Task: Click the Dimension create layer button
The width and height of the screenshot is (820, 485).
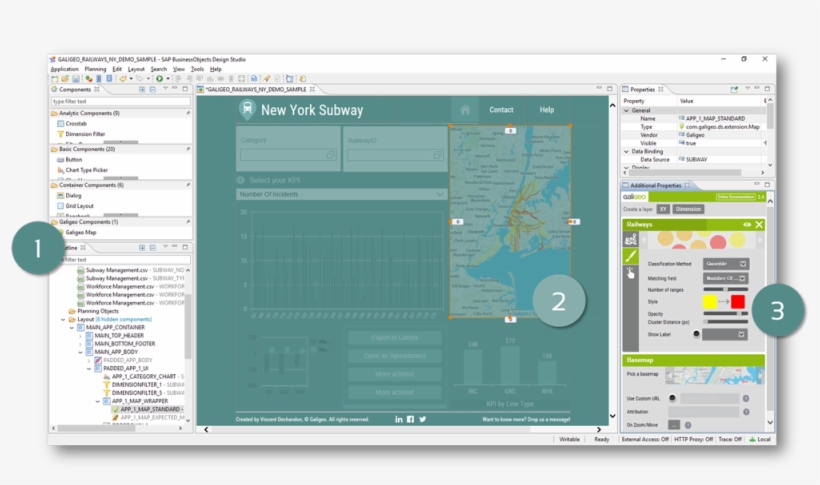Action: (x=688, y=209)
